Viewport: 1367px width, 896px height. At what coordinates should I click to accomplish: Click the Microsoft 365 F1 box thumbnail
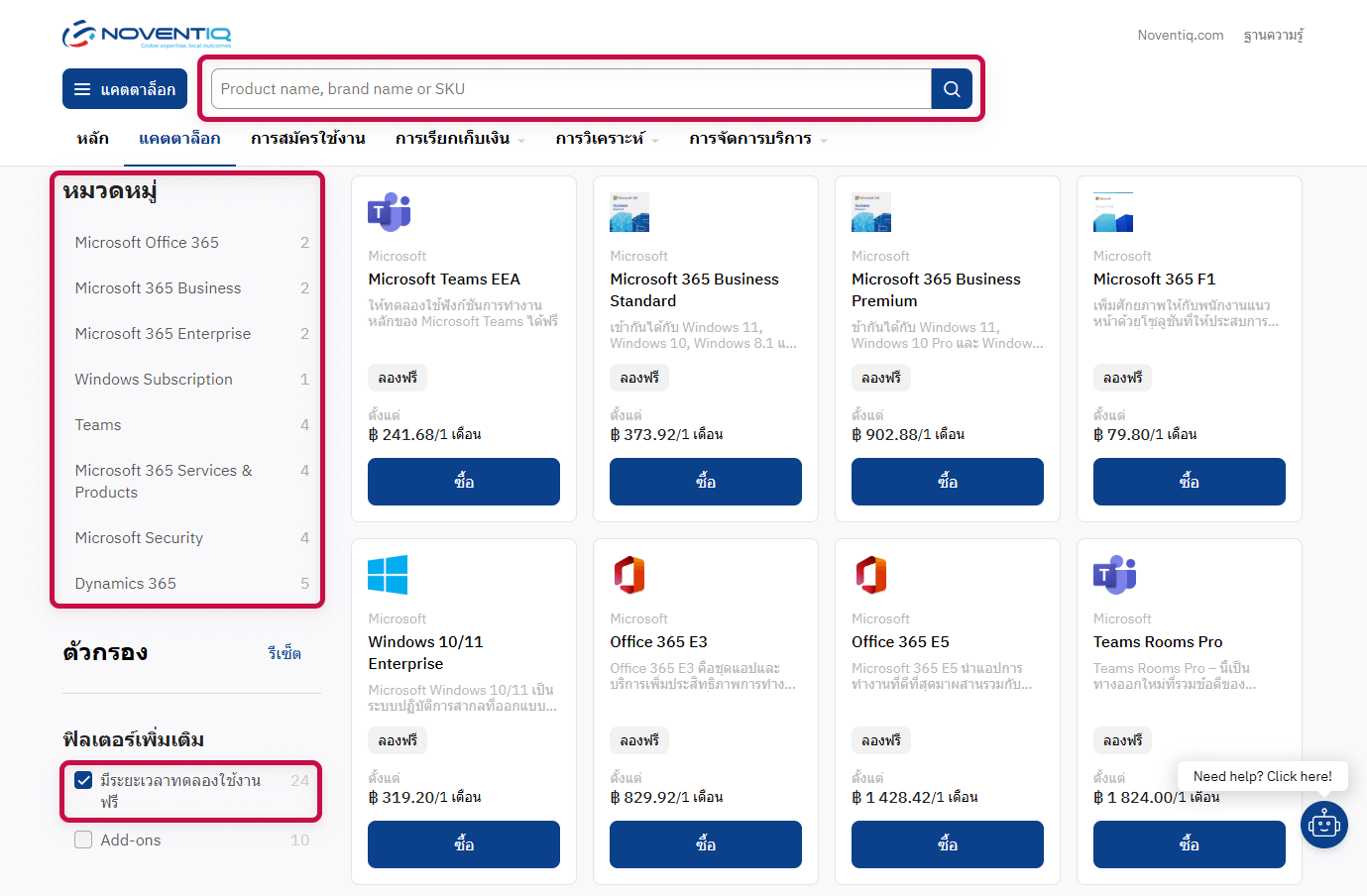pyautogui.click(x=1113, y=212)
